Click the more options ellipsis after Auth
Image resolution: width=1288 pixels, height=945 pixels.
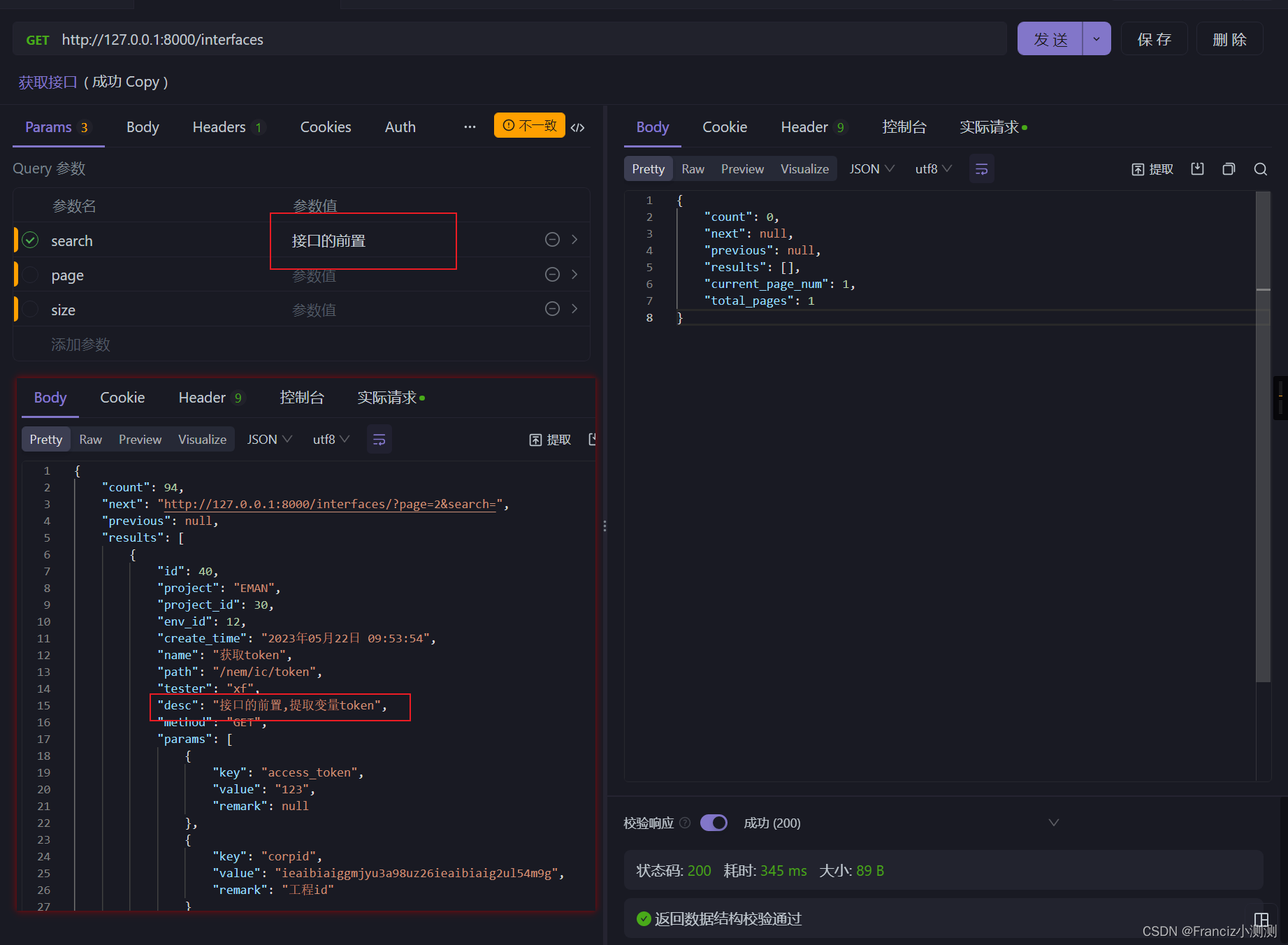pos(470,127)
